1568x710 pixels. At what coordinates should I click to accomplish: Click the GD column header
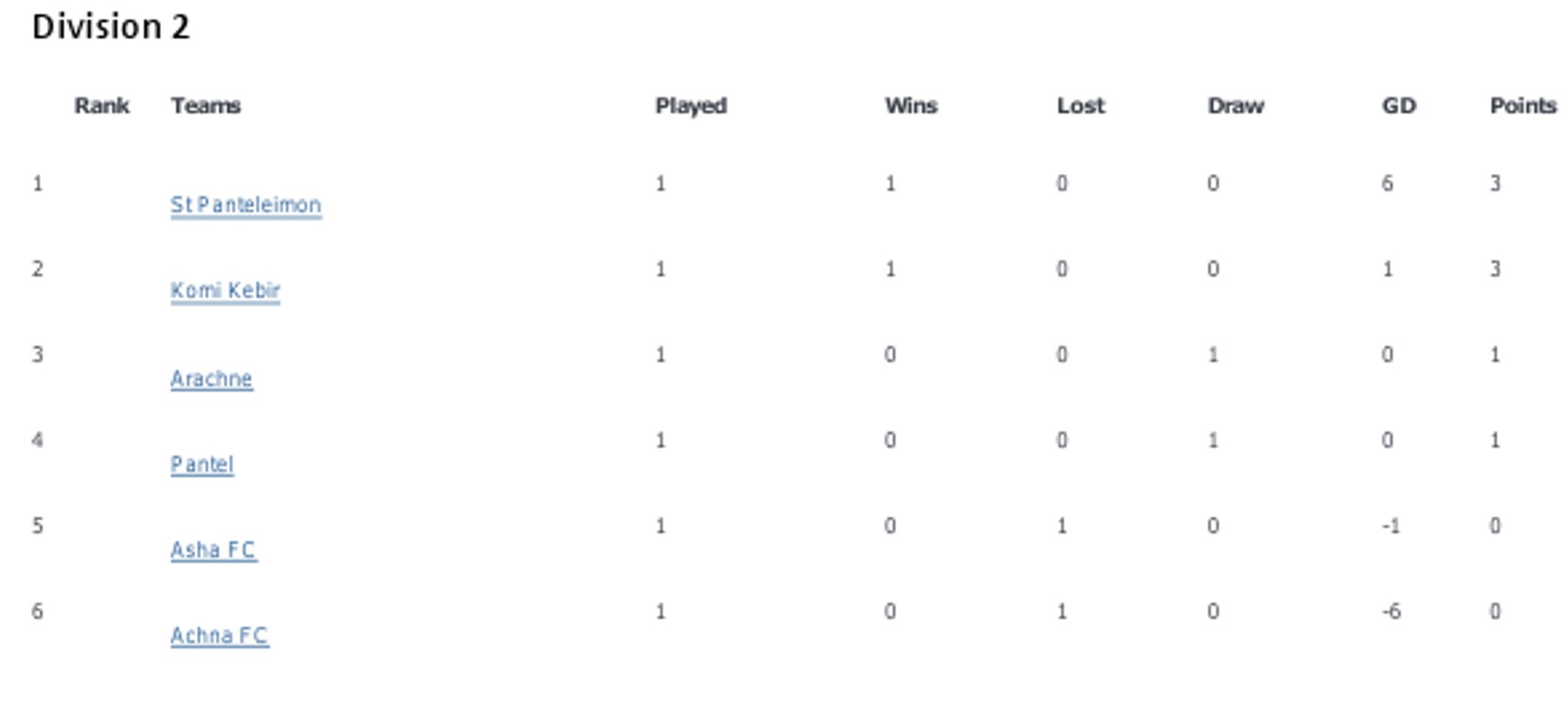[x=1399, y=106]
